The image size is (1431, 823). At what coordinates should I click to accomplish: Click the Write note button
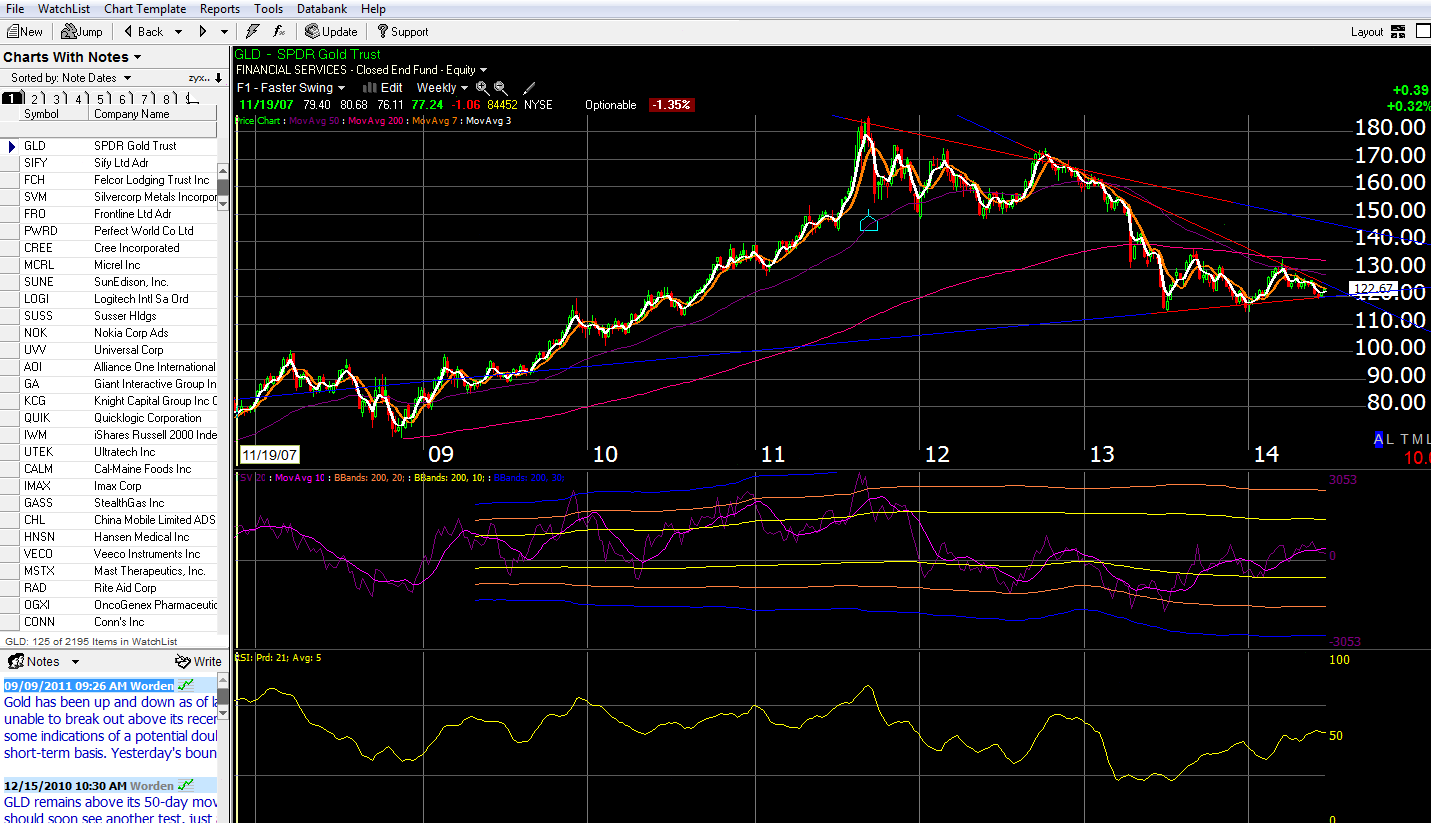point(198,661)
